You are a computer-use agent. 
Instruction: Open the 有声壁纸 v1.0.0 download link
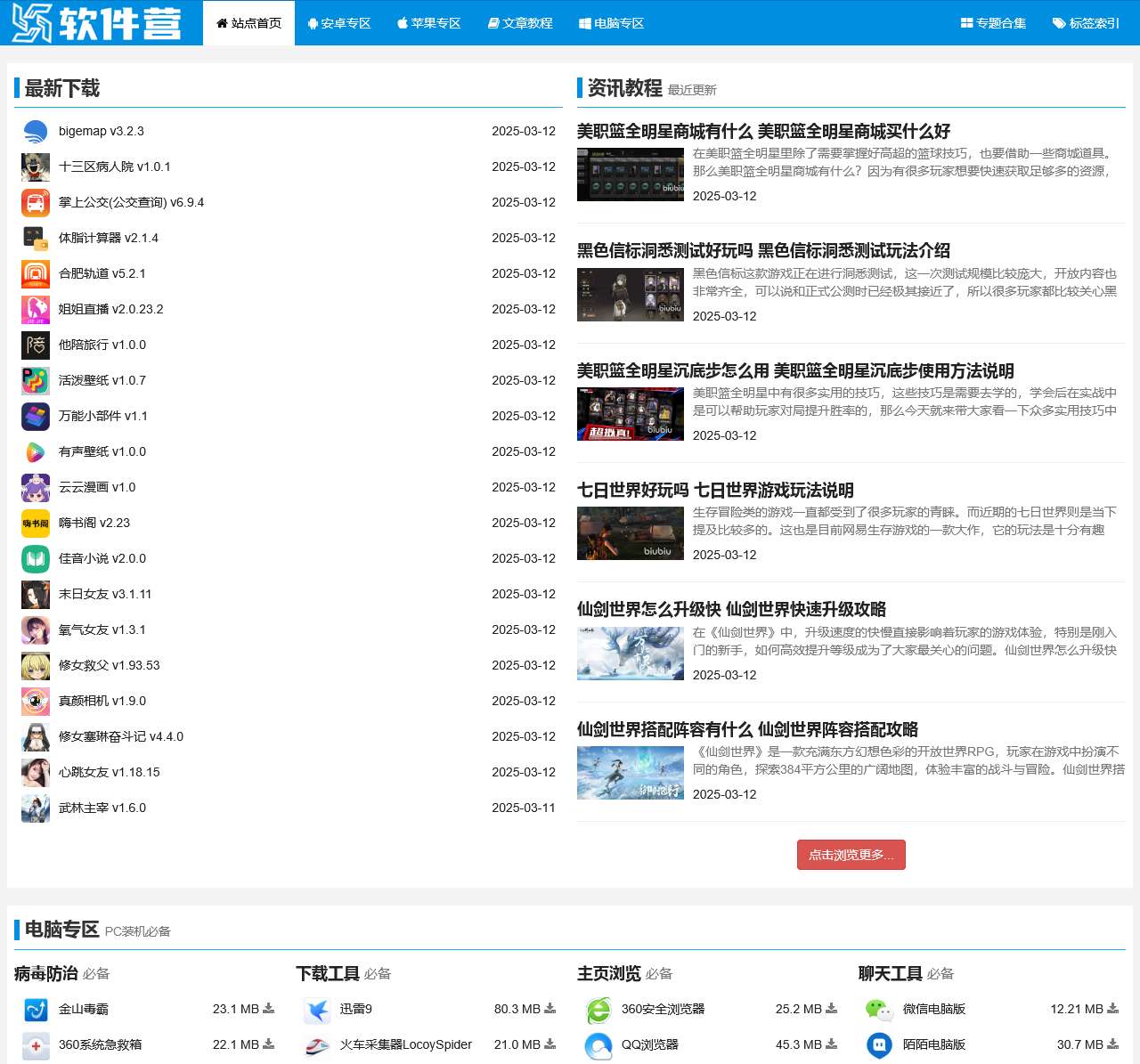click(x=102, y=452)
